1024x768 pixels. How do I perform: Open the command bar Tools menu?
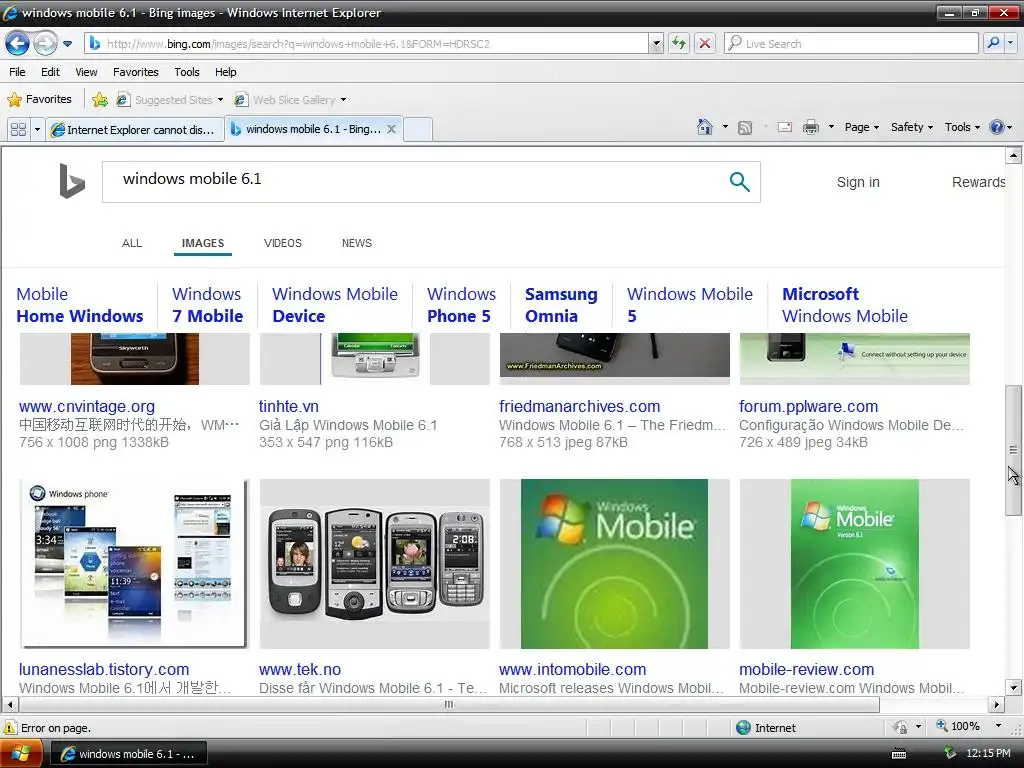[962, 127]
